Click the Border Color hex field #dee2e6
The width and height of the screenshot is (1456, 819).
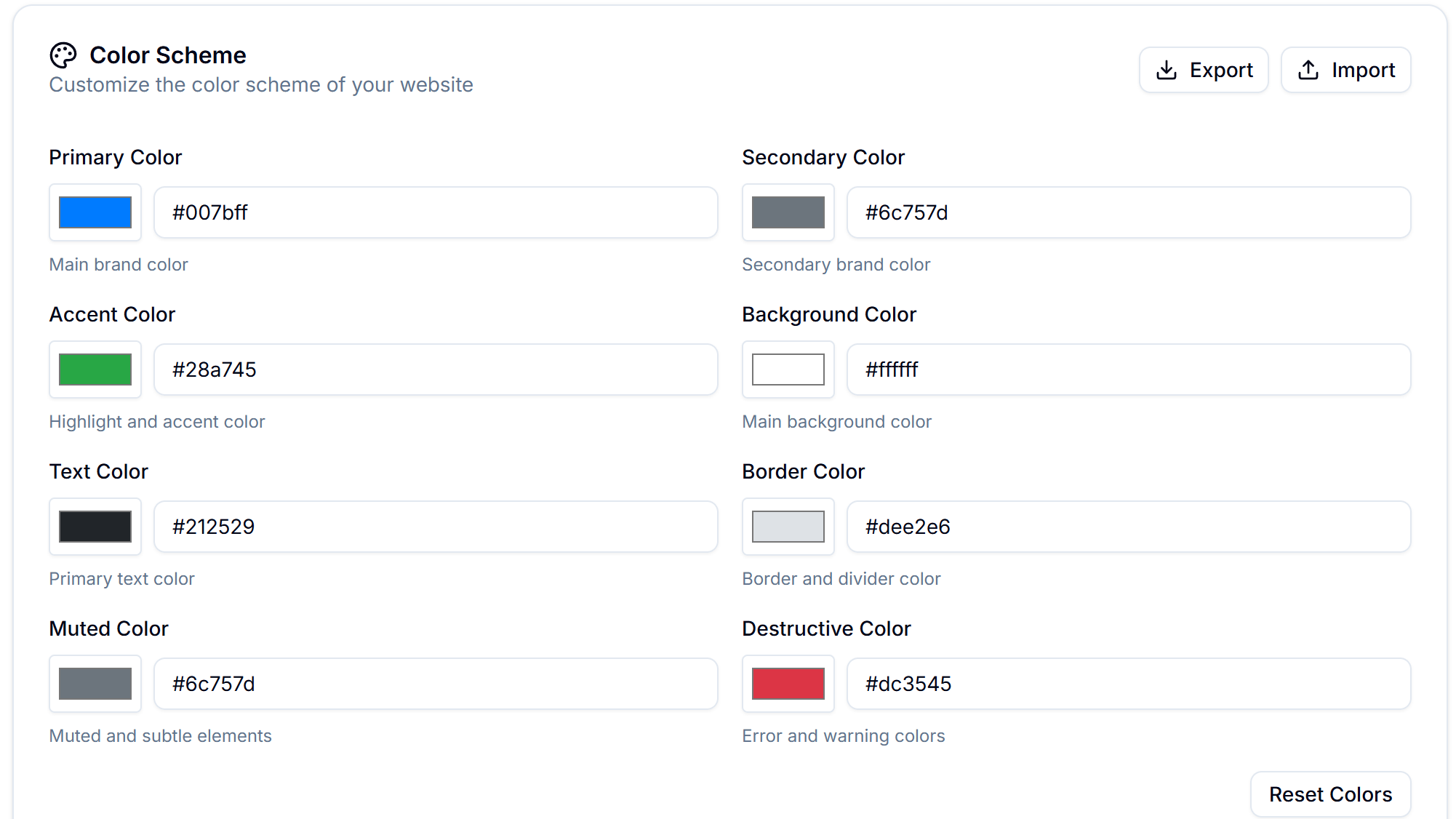(1128, 527)
